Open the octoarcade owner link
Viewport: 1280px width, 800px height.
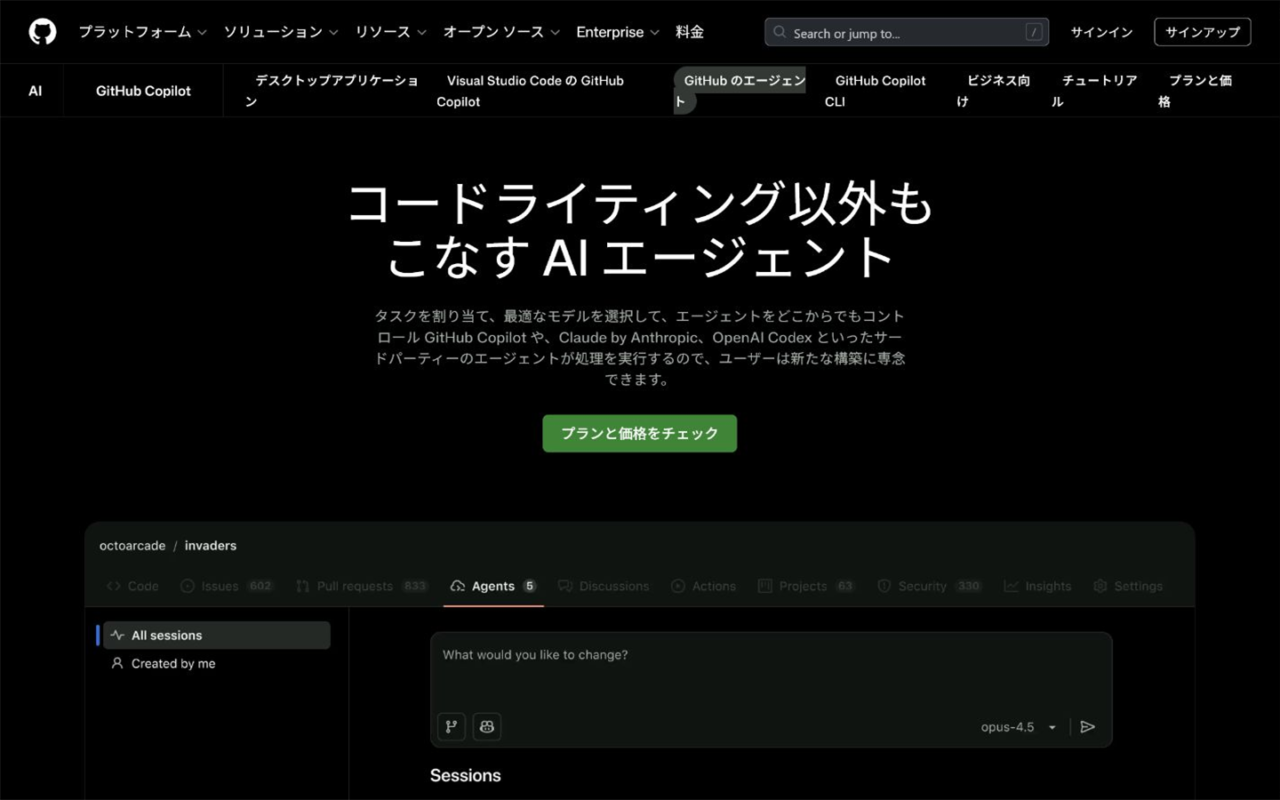pos(132,546)
